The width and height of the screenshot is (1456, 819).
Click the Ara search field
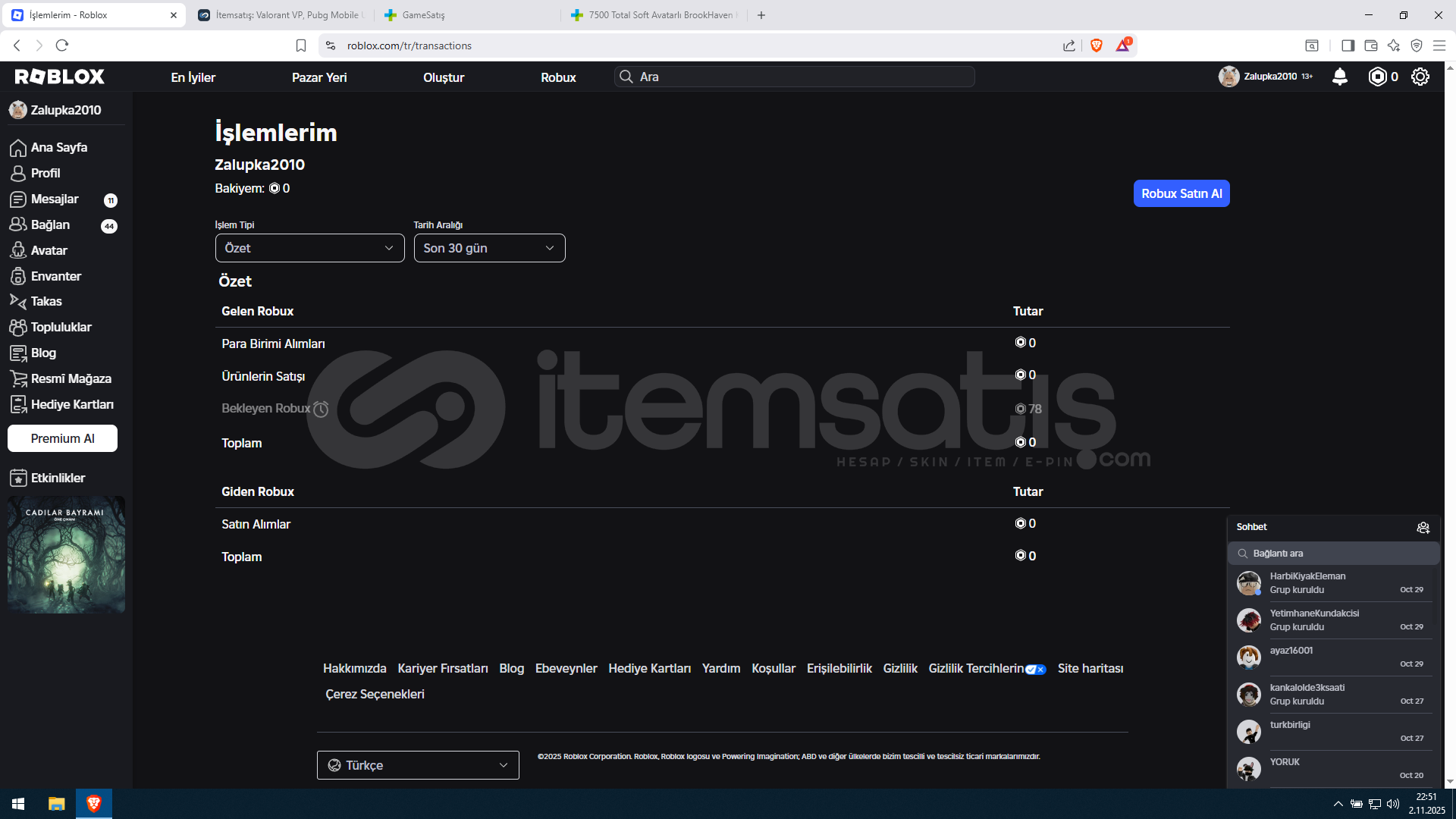coord(796,77)
